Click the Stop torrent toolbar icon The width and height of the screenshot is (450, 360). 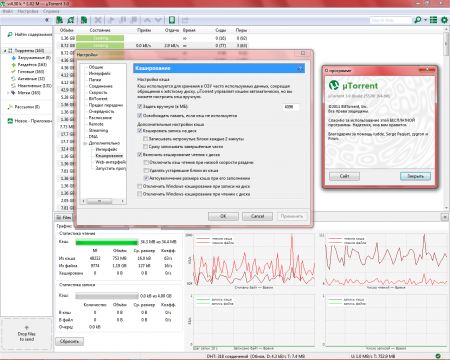tap(134, 20)
